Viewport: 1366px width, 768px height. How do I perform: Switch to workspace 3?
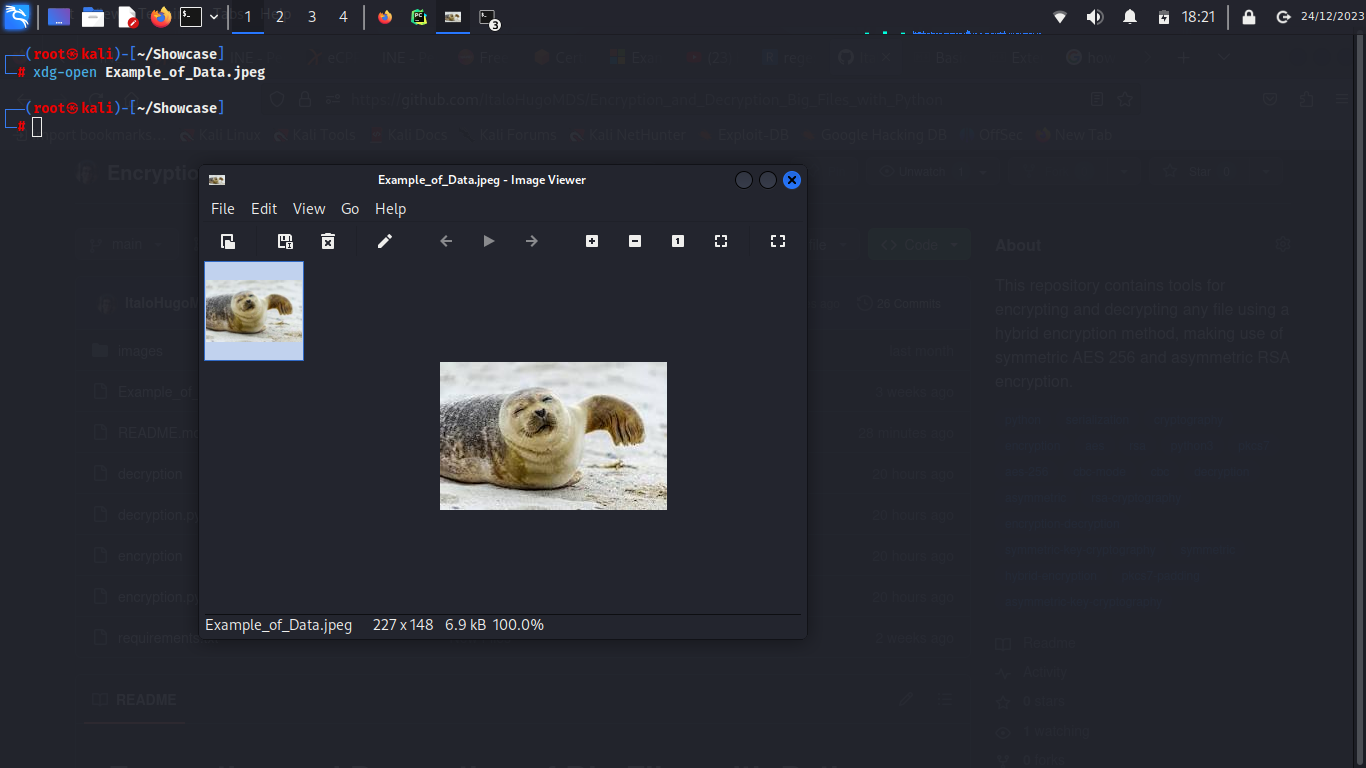[x=312, y=17]
